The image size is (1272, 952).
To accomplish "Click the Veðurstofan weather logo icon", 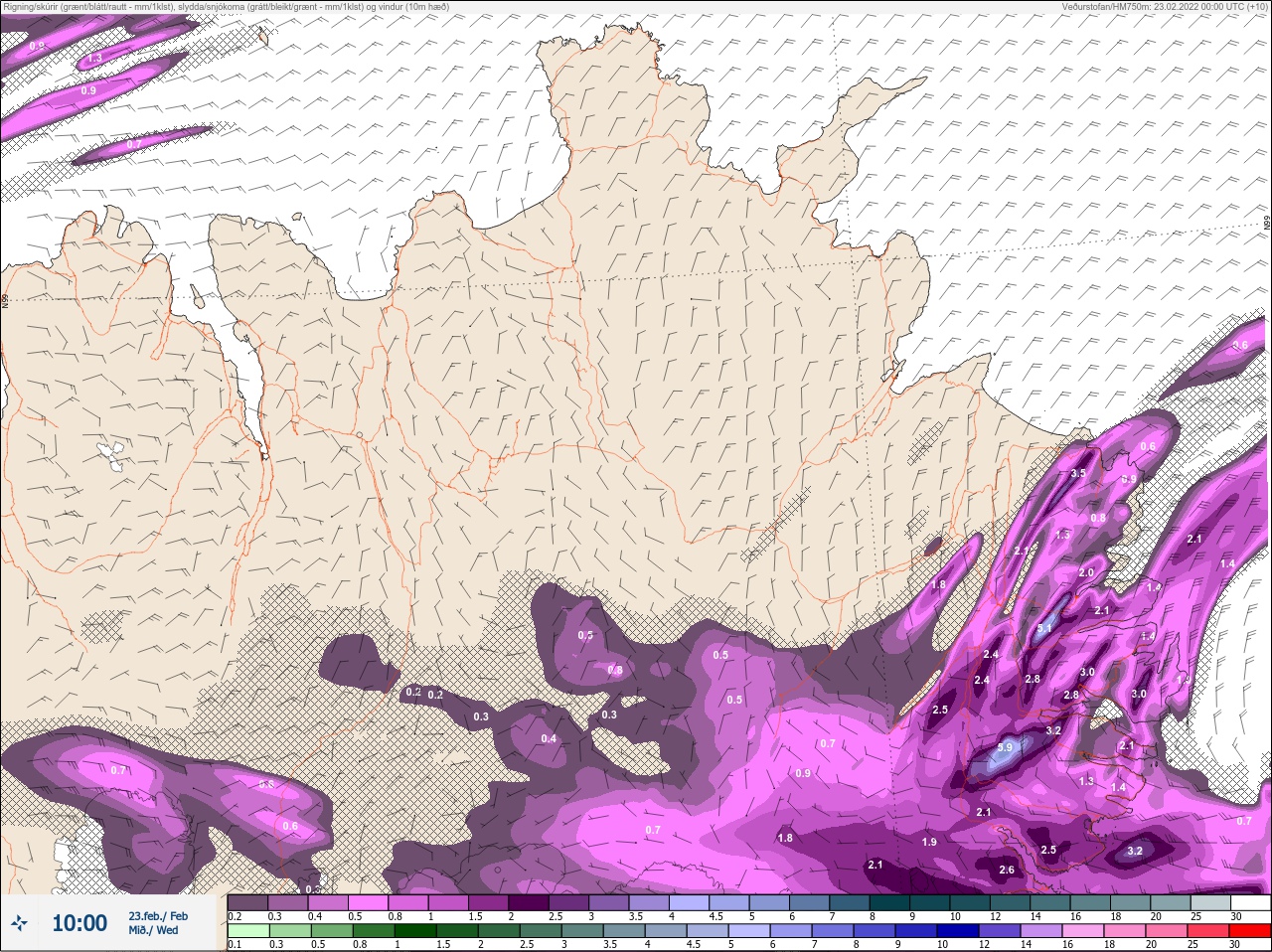I will click(x=18, y=924).
